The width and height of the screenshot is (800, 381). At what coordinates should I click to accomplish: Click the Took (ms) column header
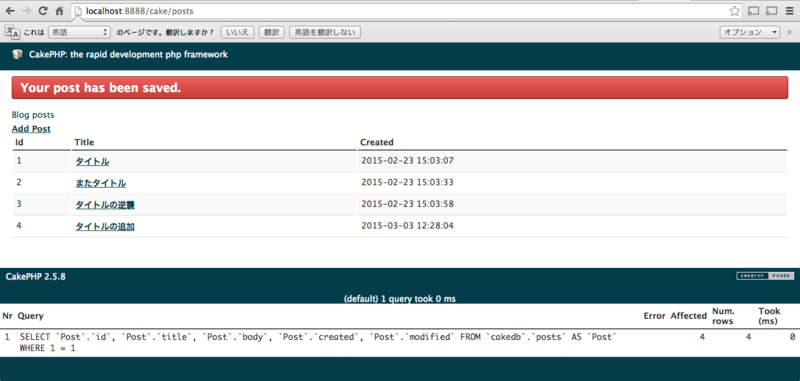[769, 316]
